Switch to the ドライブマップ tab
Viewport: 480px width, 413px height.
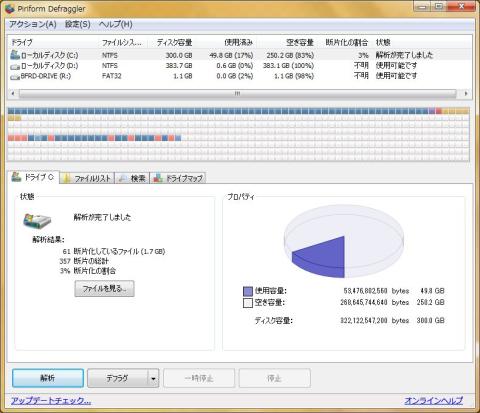pos(178,178)
